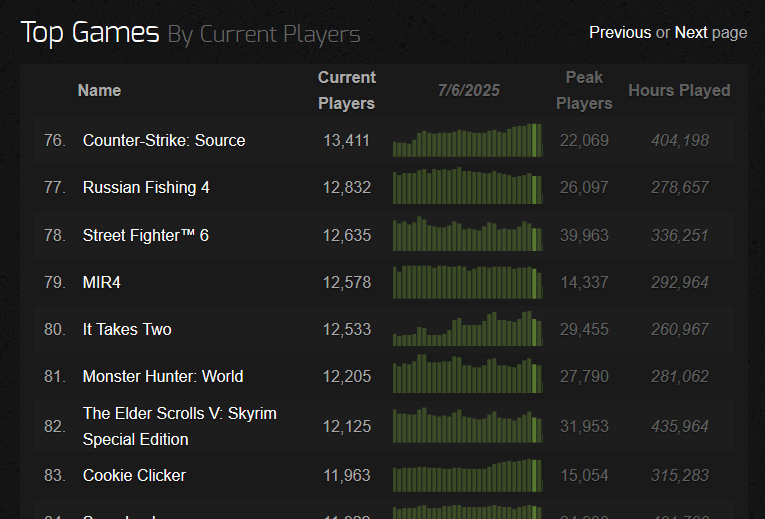Click current players value 12,832

[346, 187]
